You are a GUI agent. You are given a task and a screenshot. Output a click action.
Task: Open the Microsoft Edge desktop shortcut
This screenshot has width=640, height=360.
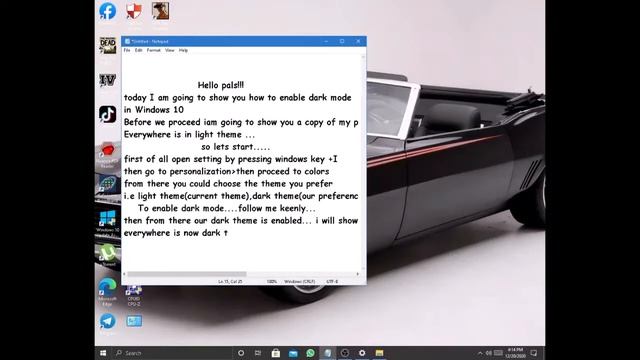108,287
